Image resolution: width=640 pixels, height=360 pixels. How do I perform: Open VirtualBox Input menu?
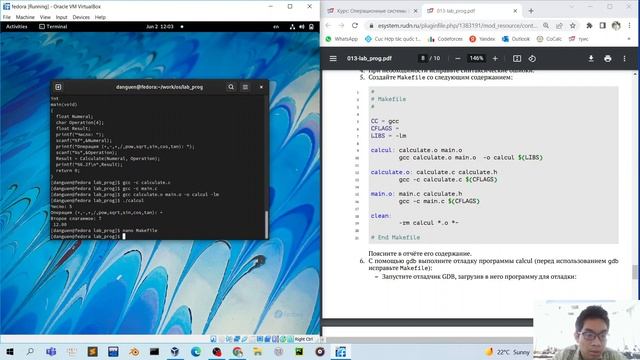61,17
